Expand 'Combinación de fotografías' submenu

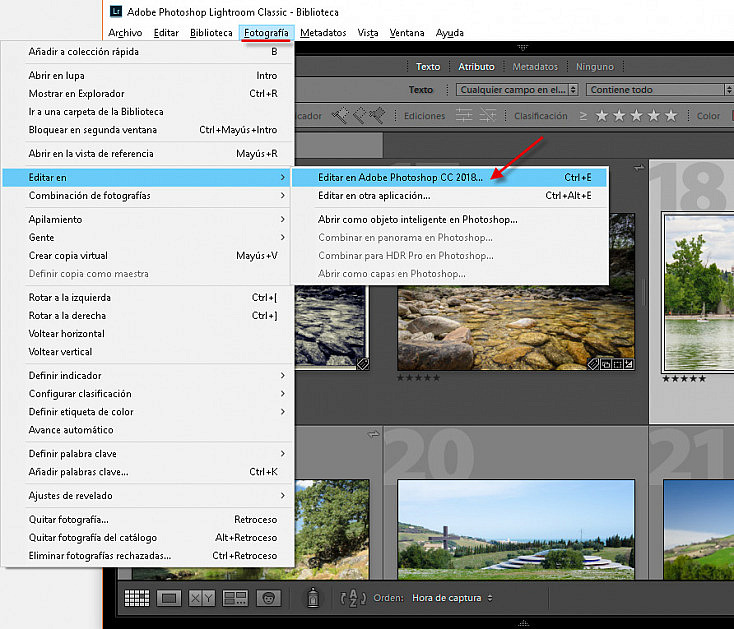click(148, 196)
